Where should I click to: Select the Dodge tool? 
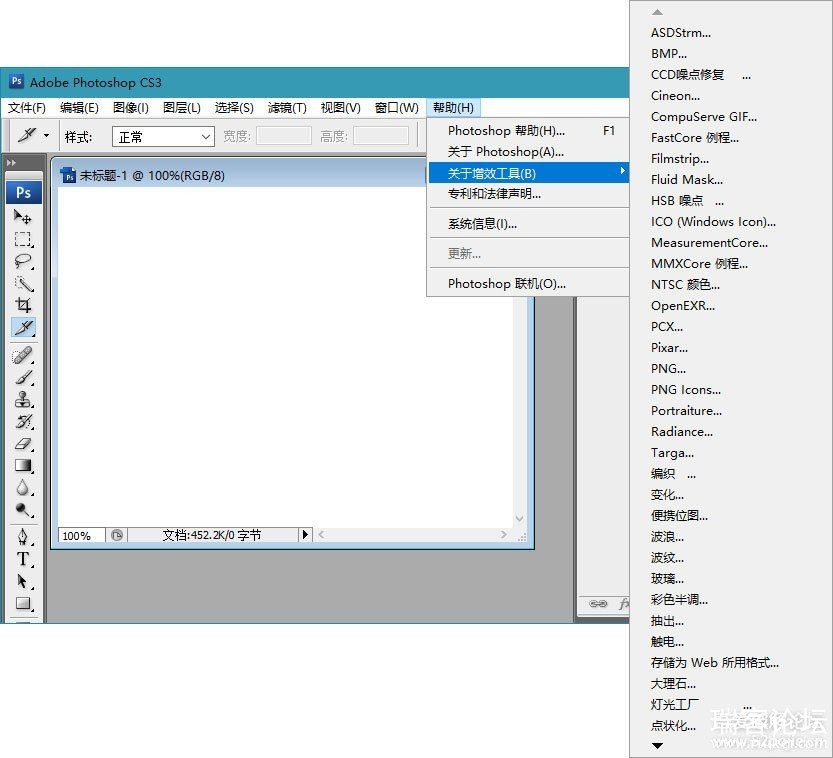[x=23, y=510]
